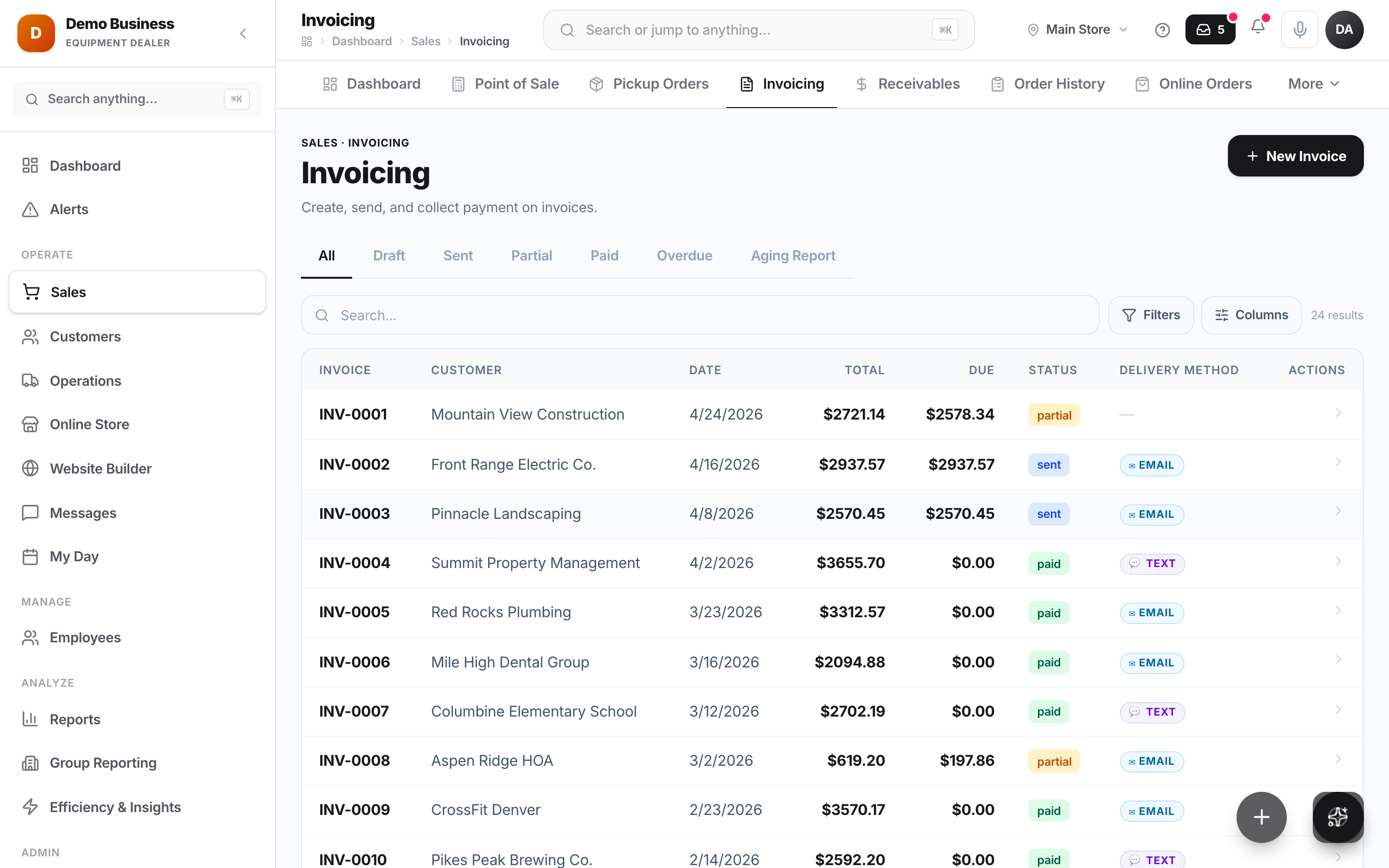Activate the microphone voice button

coord(1299,30)
